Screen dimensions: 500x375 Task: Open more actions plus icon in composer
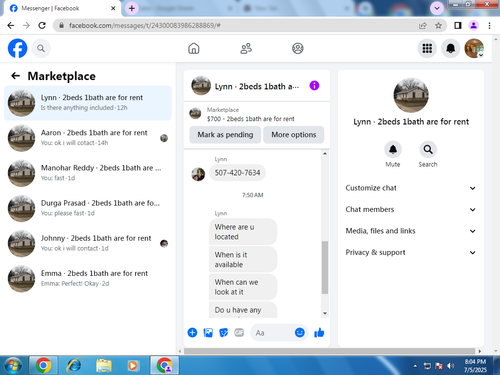click(x=192, y=332)
